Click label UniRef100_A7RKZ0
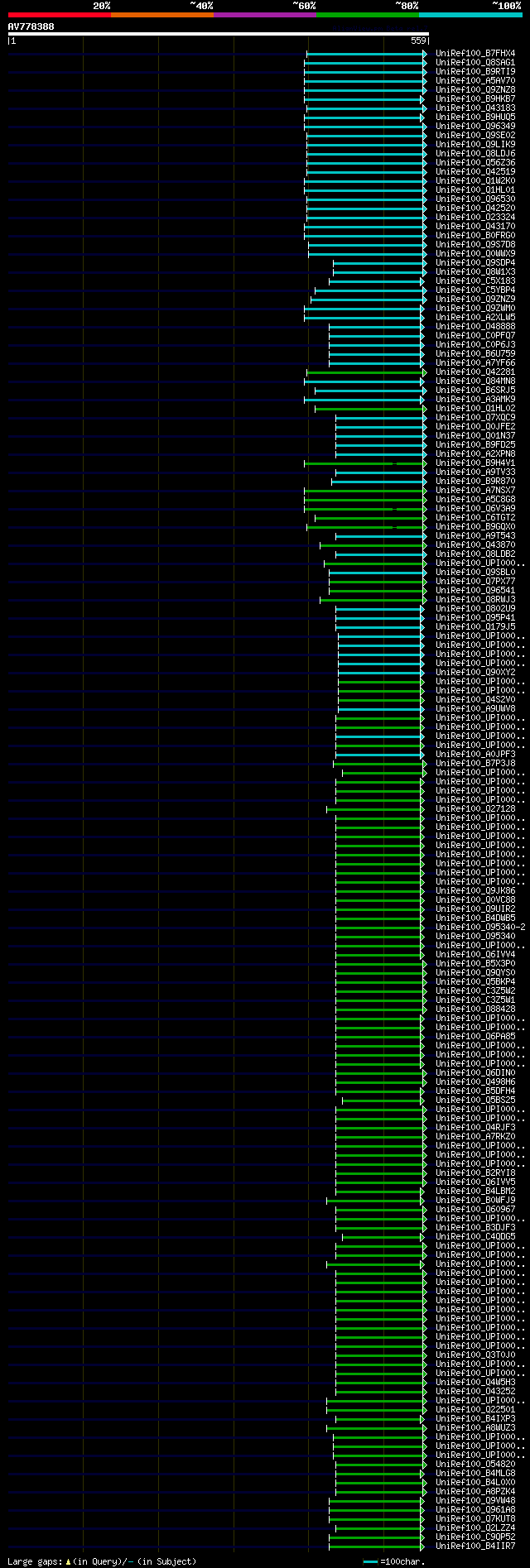The height and width of the screenshot is (1568, 530). [475, 1137]
